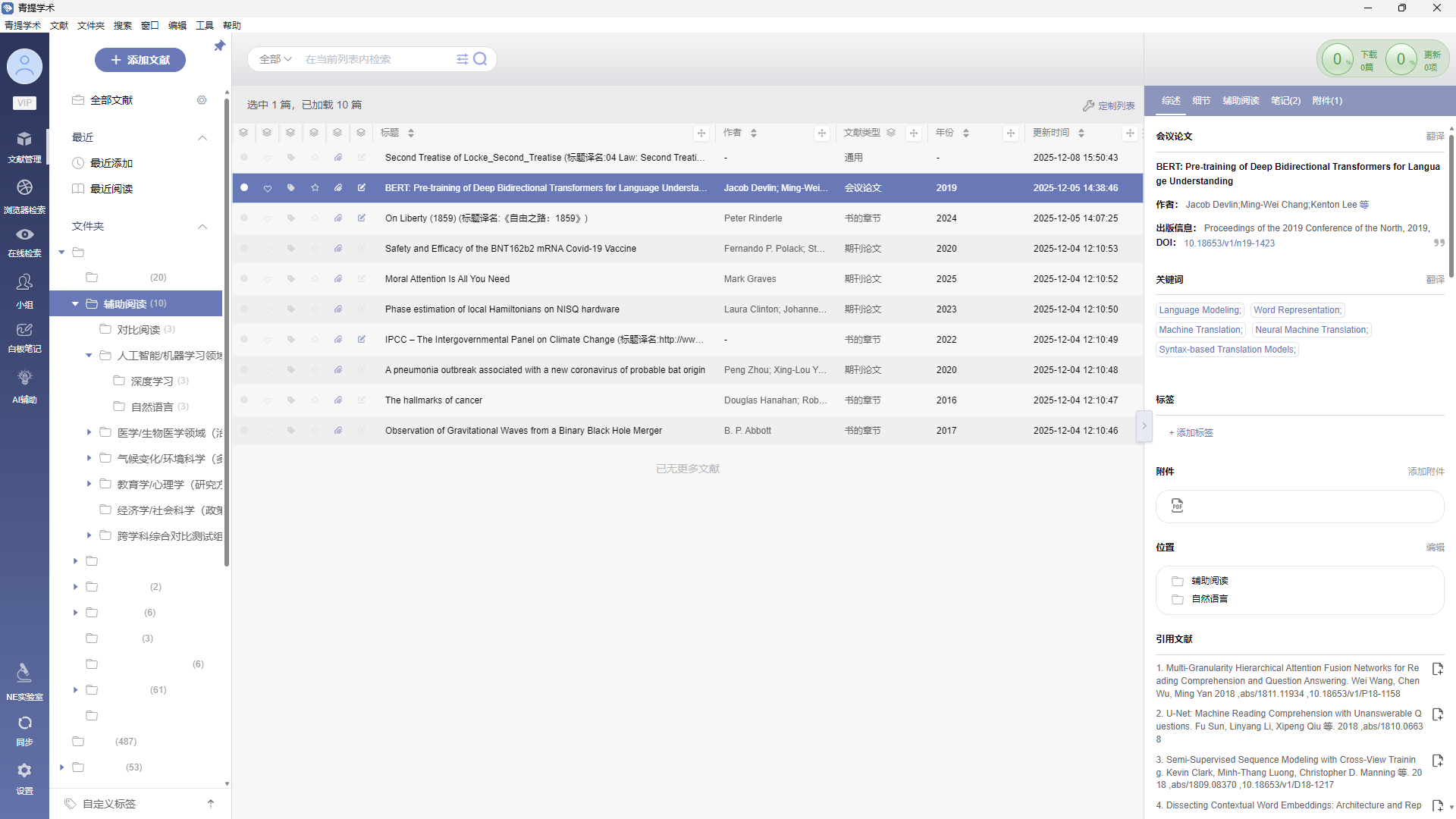Screen dimensions: 1456x819
Task: Open the 浏览器检索 sidebar icon
Action: coord(24,188)
